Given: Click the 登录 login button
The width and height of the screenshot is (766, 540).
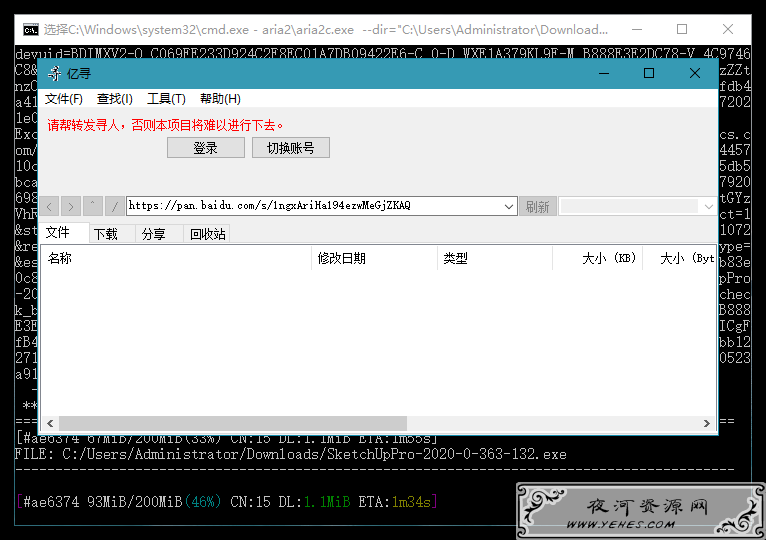Looking at the screenshot, I should (x=206, y=148).
